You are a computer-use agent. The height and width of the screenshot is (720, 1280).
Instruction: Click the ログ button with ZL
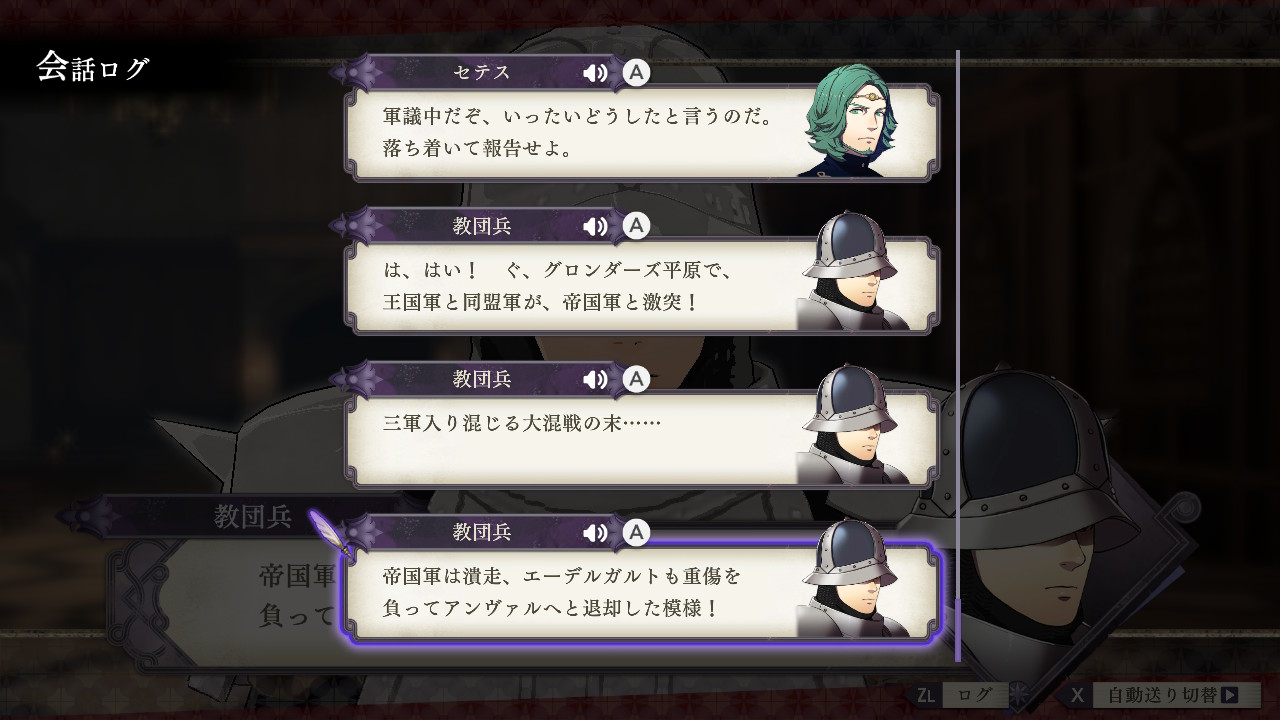pos(976,694)
